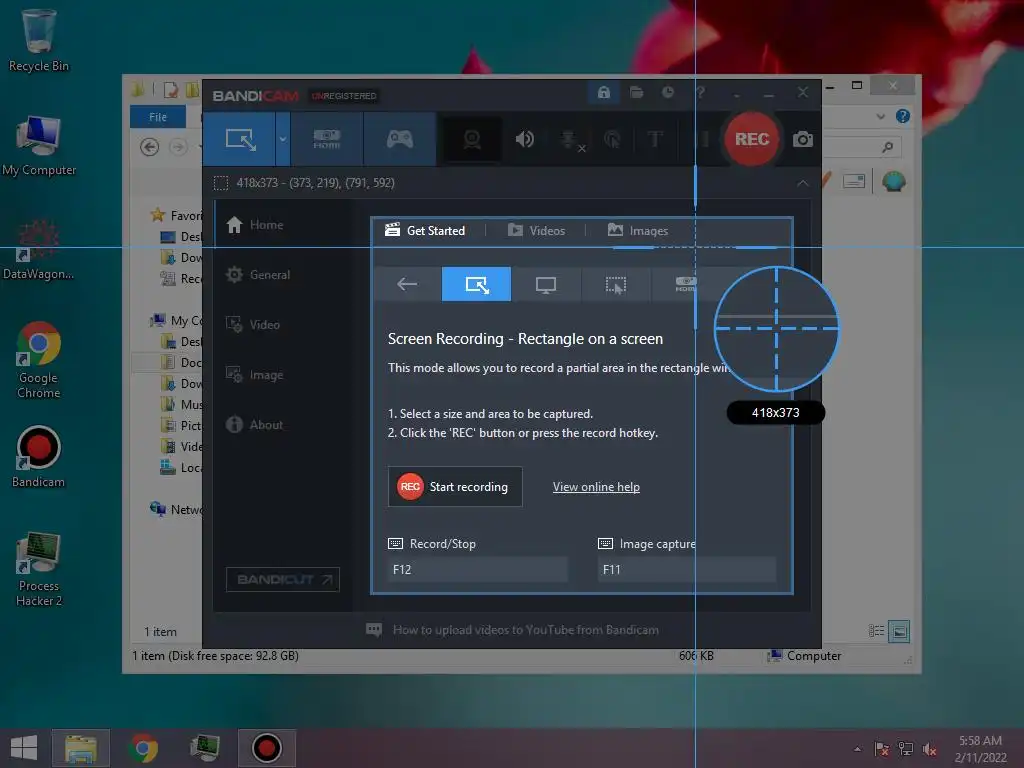Viewport: 1024px width, 768px height.
Task: Switch to the Images tab
Action: [638, 231]
